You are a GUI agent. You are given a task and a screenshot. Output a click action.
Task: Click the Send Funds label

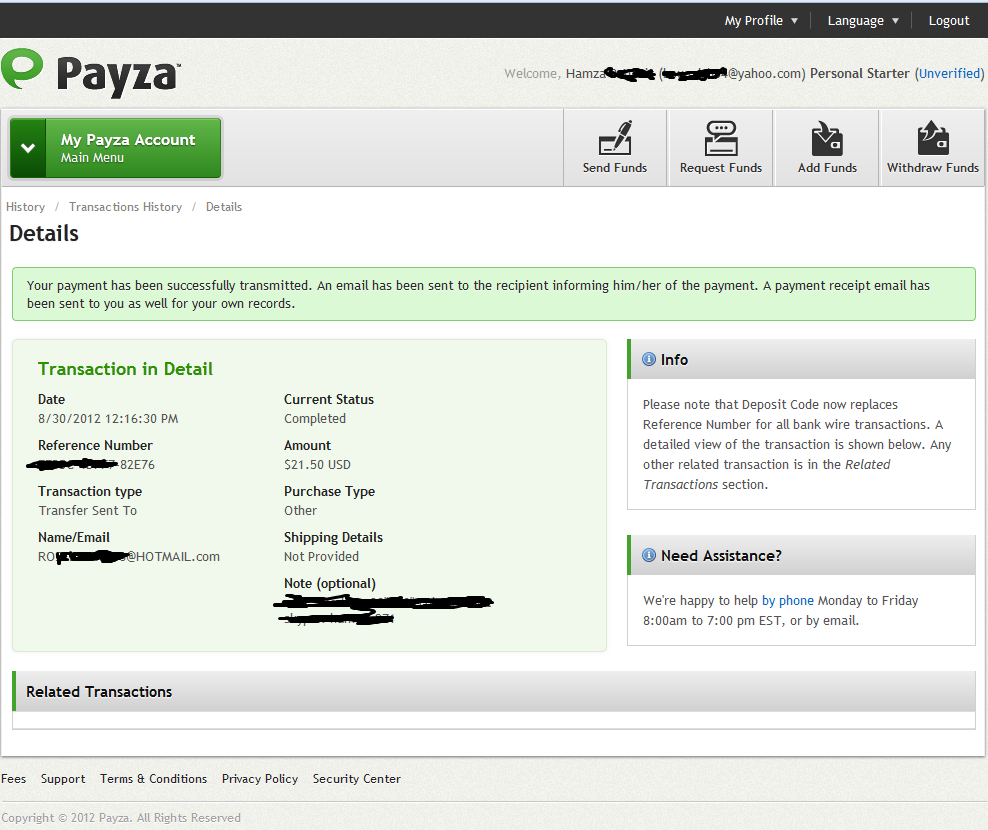(x=615, y=168)
